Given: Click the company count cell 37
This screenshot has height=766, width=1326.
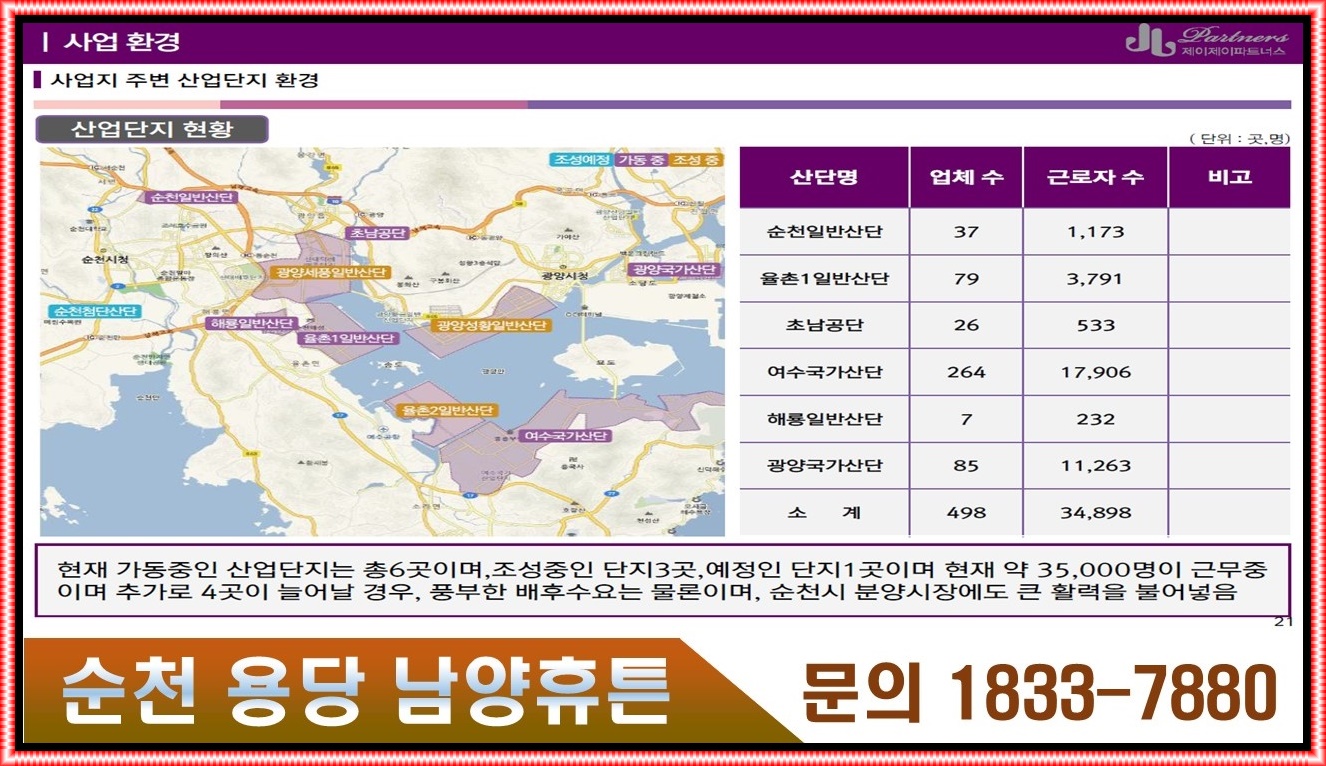Looking at the screenshot, I should point(966,232).
